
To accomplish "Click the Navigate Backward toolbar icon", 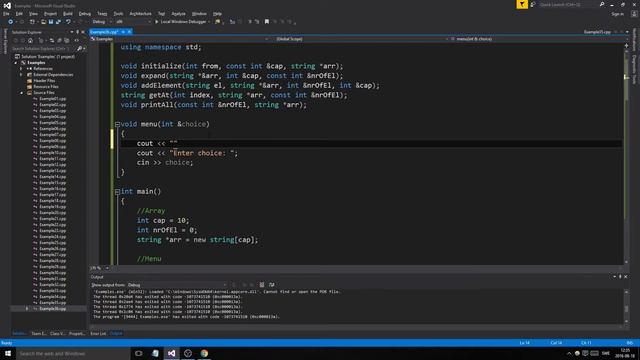I will point(11,22).
